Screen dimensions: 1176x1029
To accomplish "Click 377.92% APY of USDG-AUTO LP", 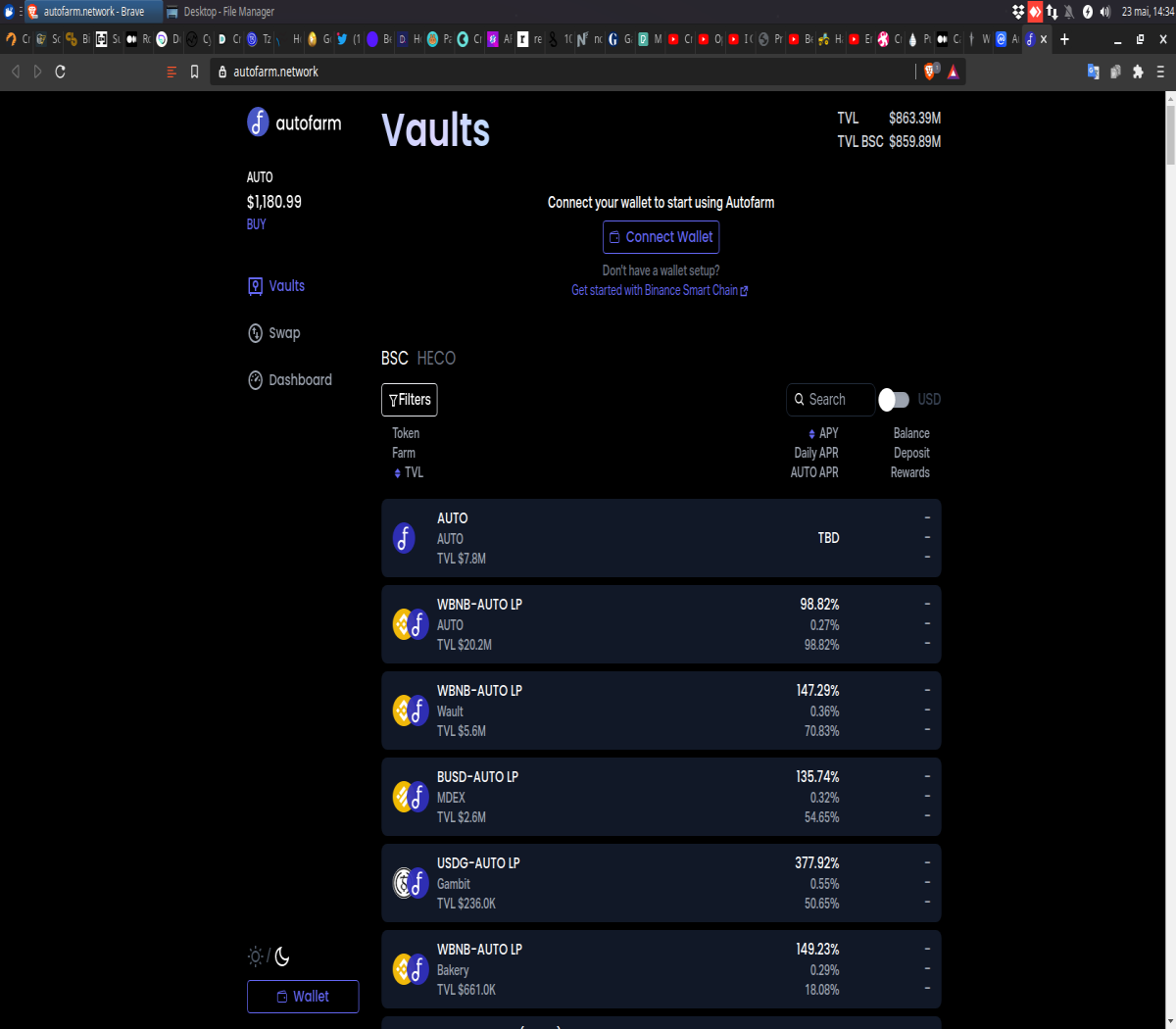I will click(x=817, y=863).
